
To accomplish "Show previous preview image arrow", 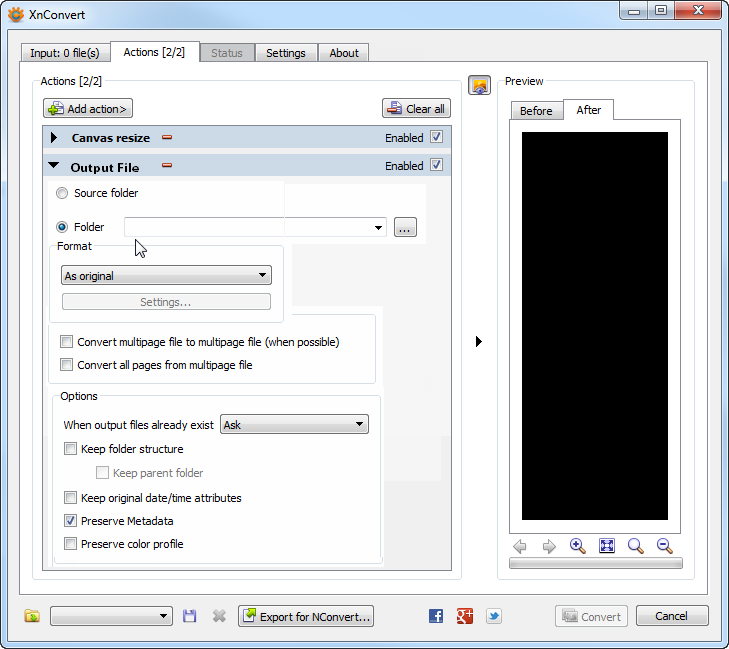I will 520,546.
